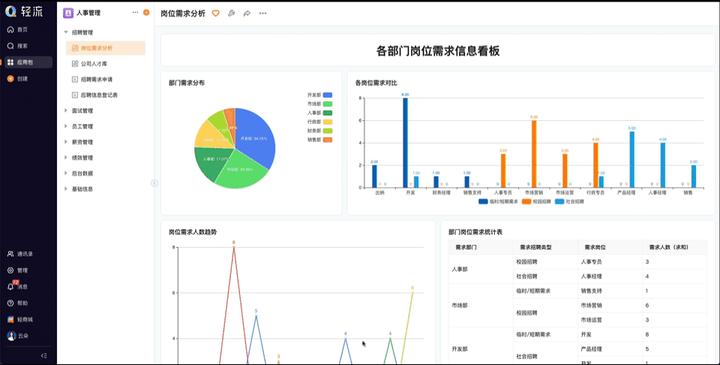Click the 公司人才库 item icon
720x365 pixels.
coord(75,63)
